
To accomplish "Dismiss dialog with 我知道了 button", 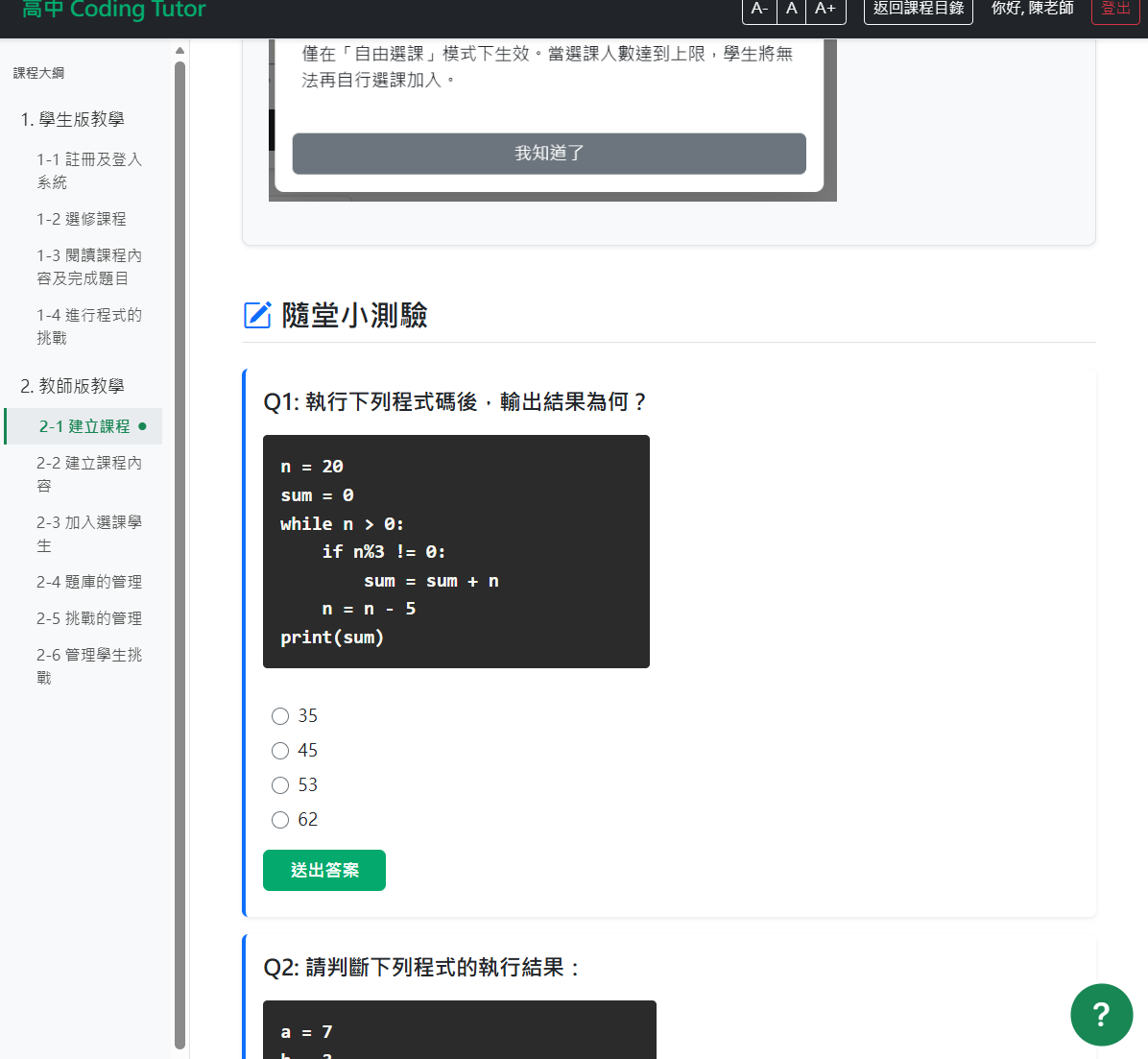I will (549, 154).
